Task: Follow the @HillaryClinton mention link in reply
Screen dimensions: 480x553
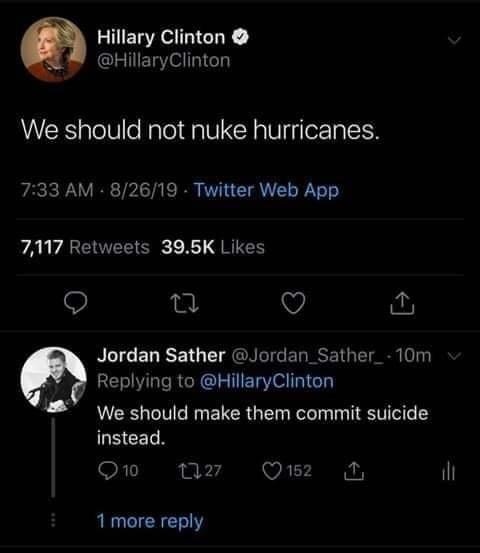Action: click(x=267, y=381)
